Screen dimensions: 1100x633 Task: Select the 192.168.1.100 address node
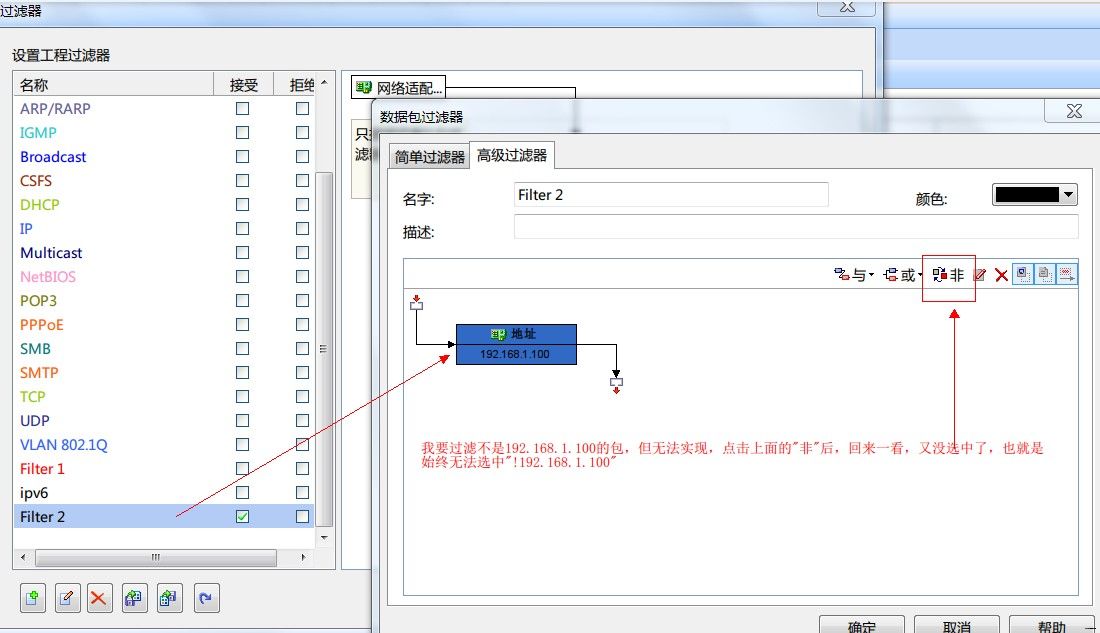pos(515,345)
